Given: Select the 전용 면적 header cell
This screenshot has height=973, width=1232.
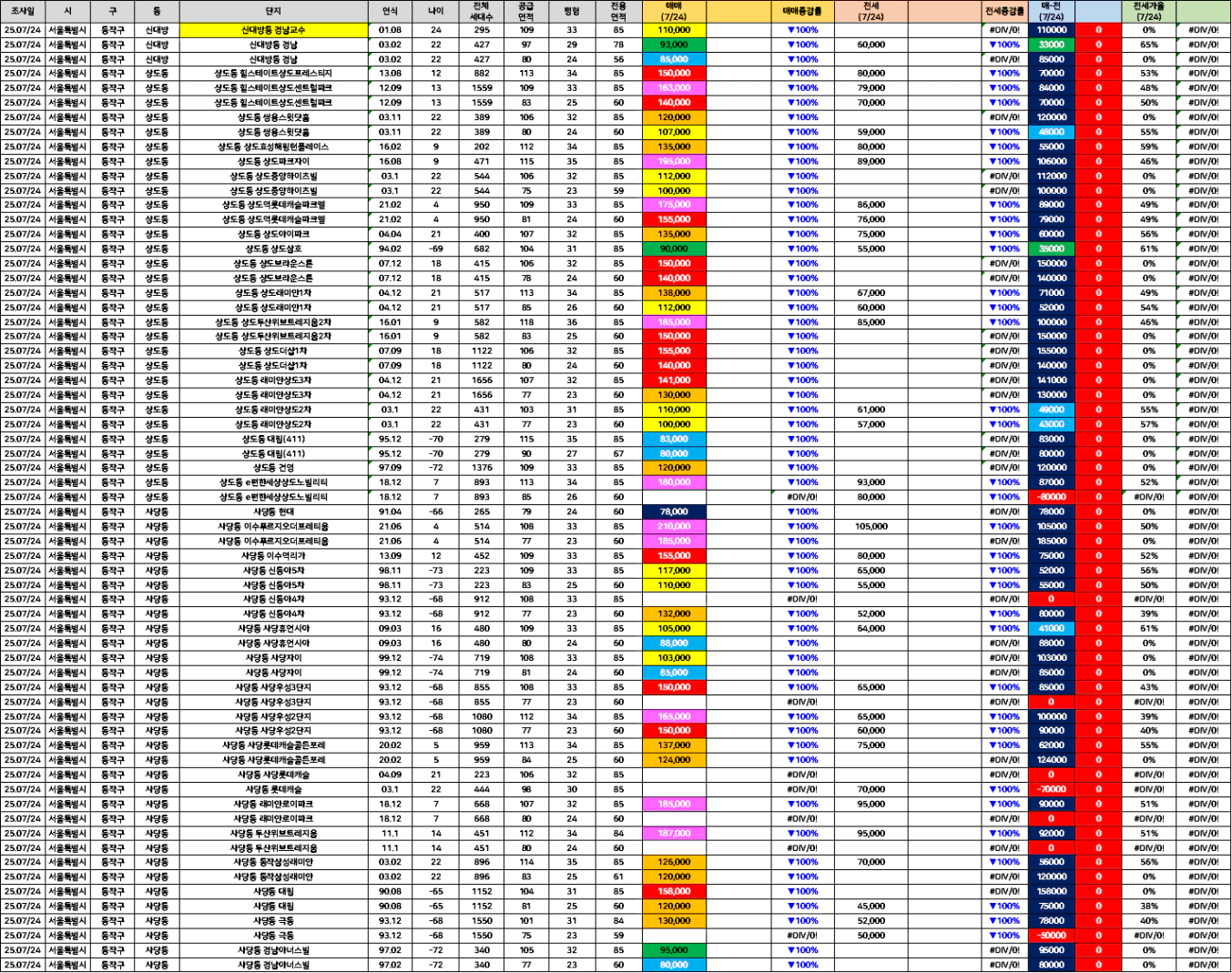Looking at the screenshot, I should point(618,11).
